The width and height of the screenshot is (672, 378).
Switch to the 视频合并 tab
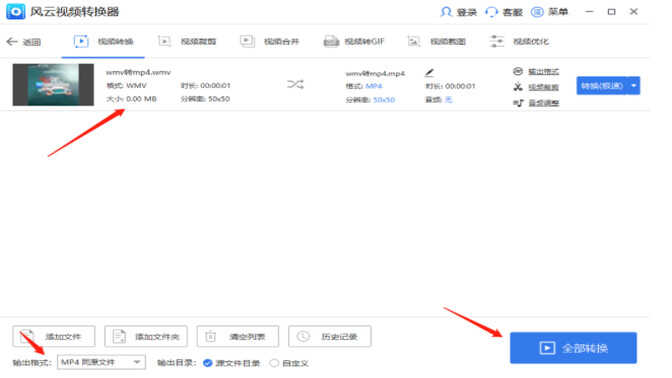point(270,42)
